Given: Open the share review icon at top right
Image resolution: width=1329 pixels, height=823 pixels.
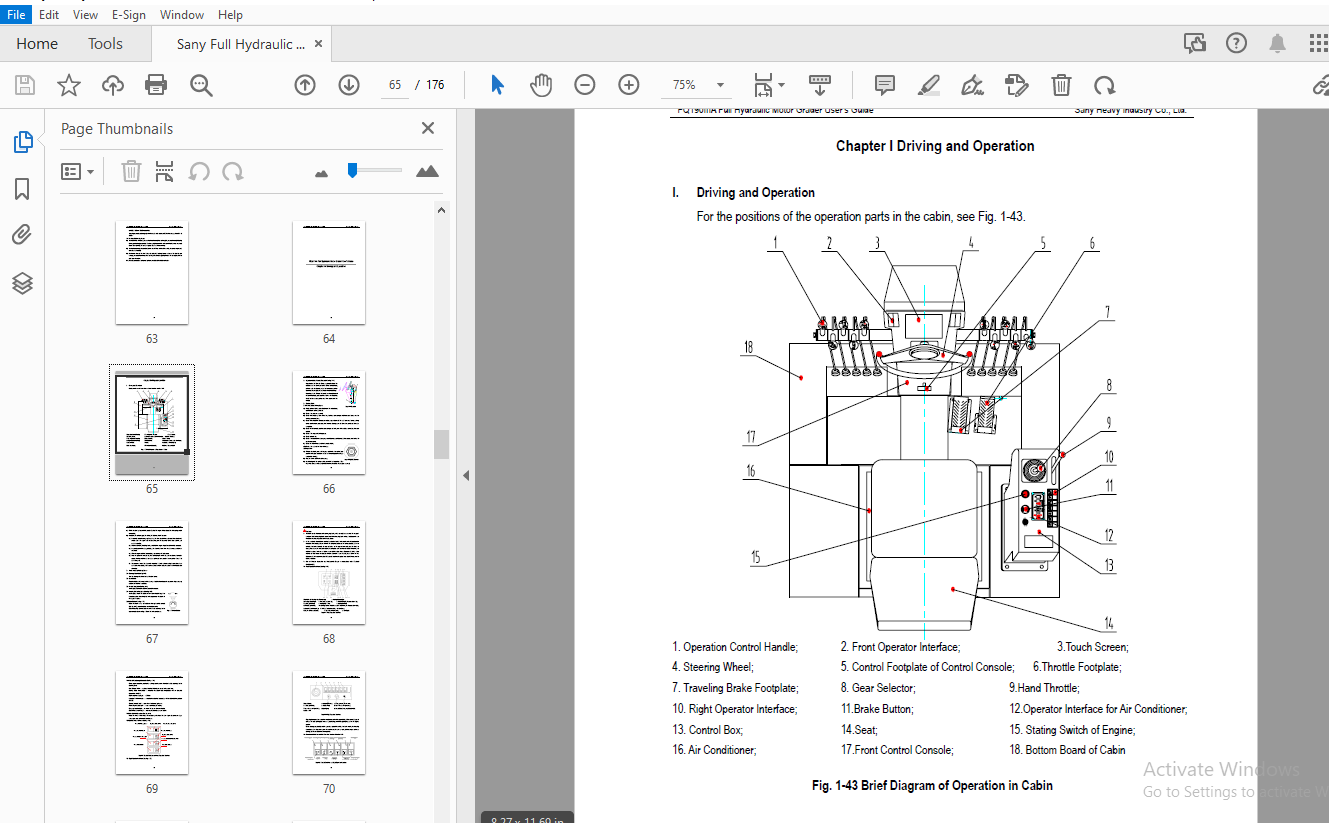Looking at the screenshot, I should [1194, 43].
